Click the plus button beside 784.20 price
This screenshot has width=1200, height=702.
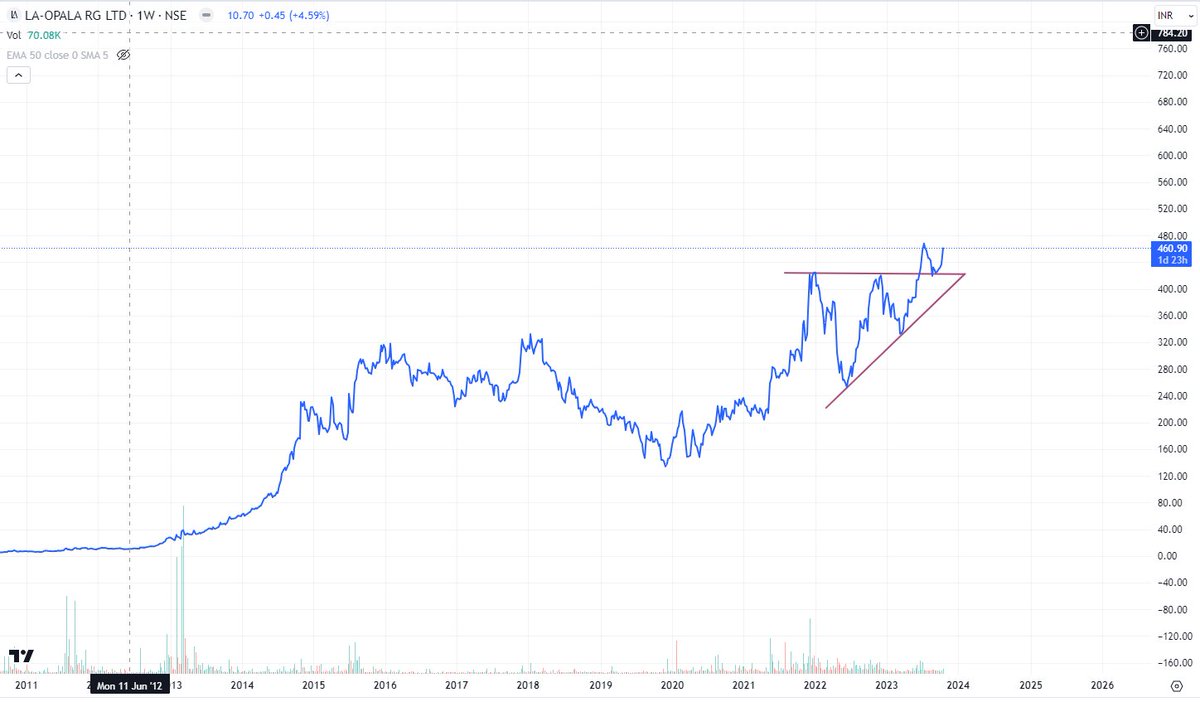click(x=1142, y=33)
